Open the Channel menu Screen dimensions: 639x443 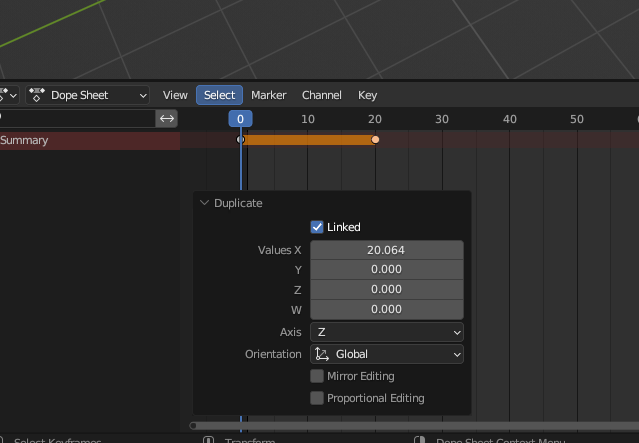(322, 95)
